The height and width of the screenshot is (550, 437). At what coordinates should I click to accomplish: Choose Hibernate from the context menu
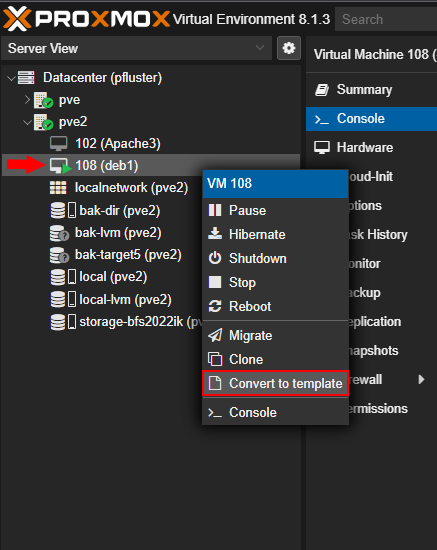275,234
